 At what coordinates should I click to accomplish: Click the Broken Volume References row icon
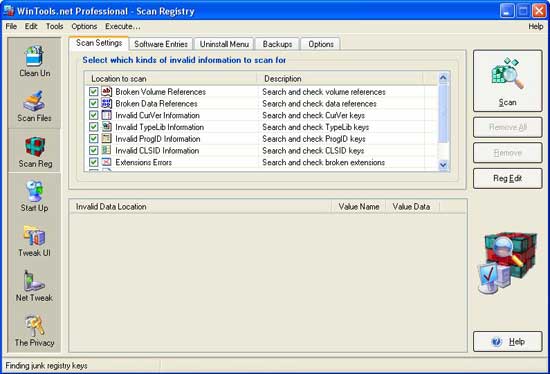click(x=106, y=92)
